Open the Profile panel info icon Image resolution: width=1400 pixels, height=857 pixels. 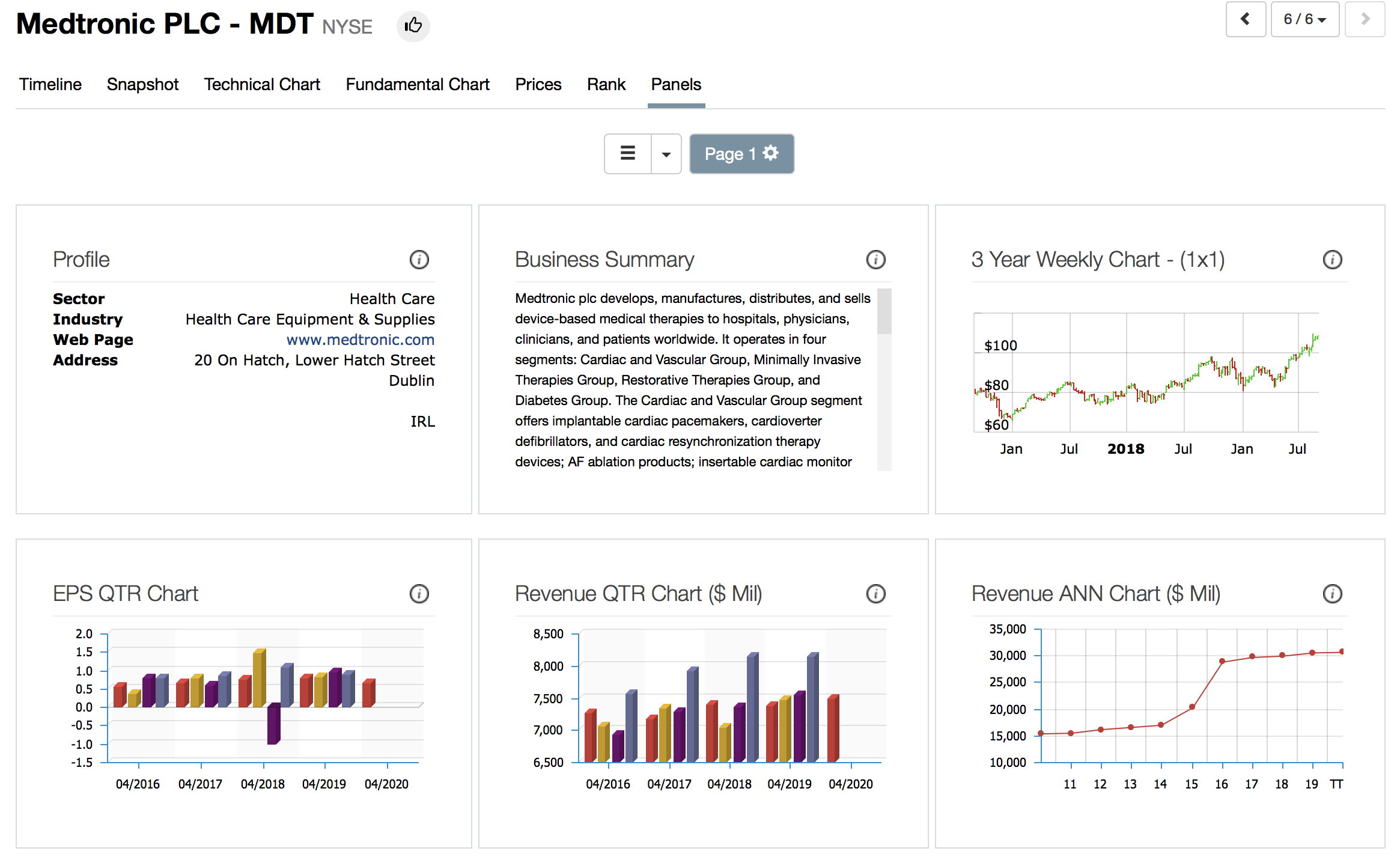point(419,260)
